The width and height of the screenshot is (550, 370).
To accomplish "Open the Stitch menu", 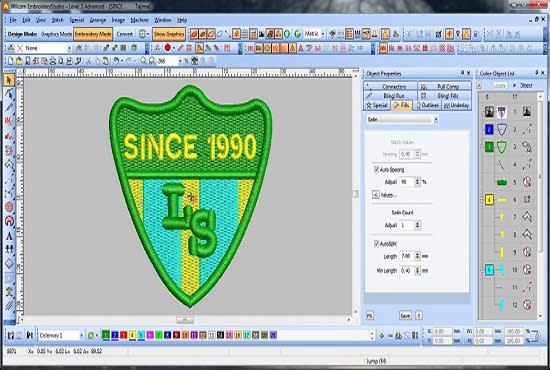I will pos(58,20).
